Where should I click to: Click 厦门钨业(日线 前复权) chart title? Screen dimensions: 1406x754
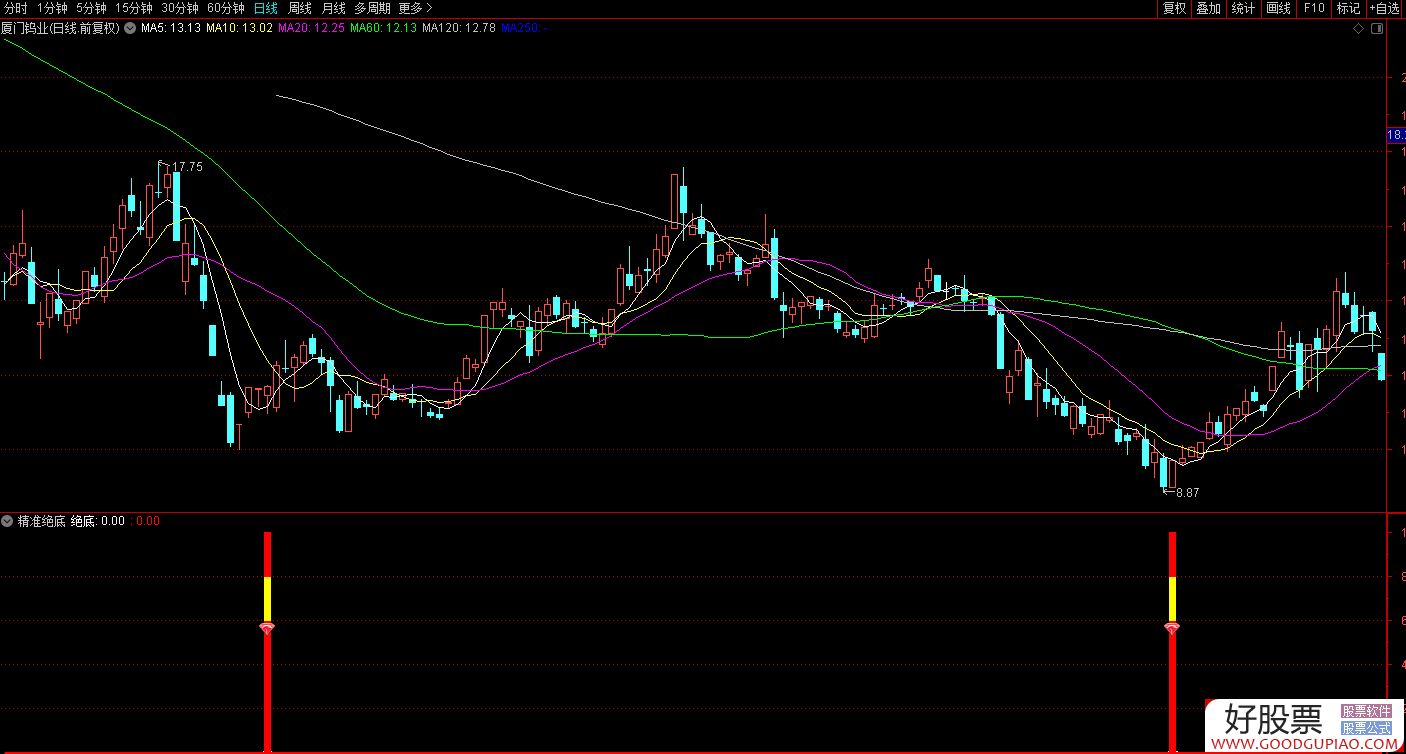pos(60,28)
